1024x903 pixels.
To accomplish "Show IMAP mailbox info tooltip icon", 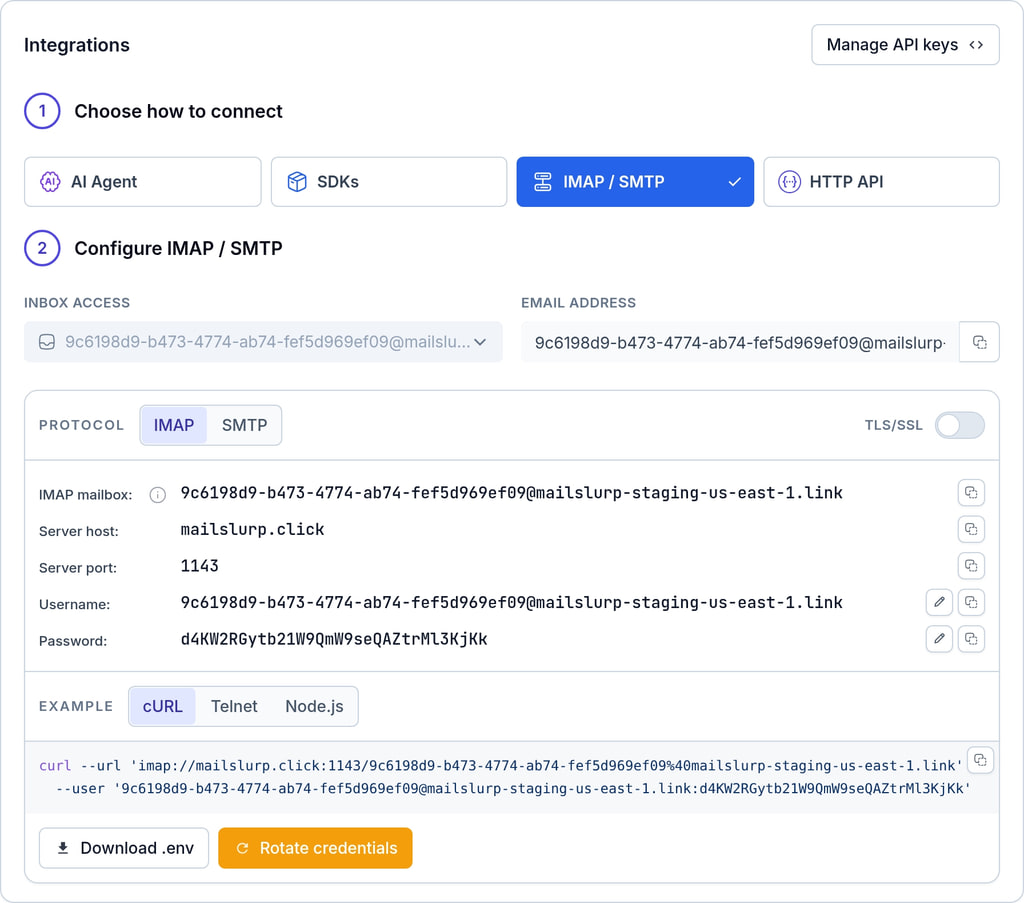I will [157, 495].
